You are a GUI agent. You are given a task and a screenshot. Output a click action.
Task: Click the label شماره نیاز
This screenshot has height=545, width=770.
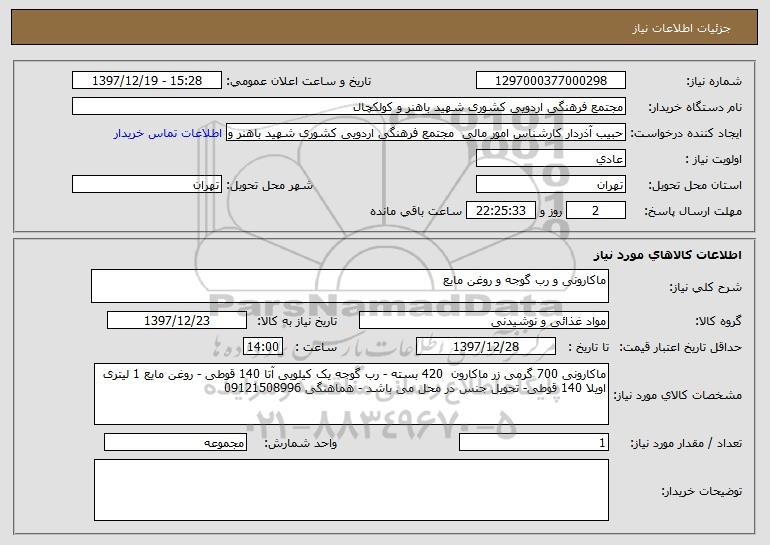click(714, 82)
